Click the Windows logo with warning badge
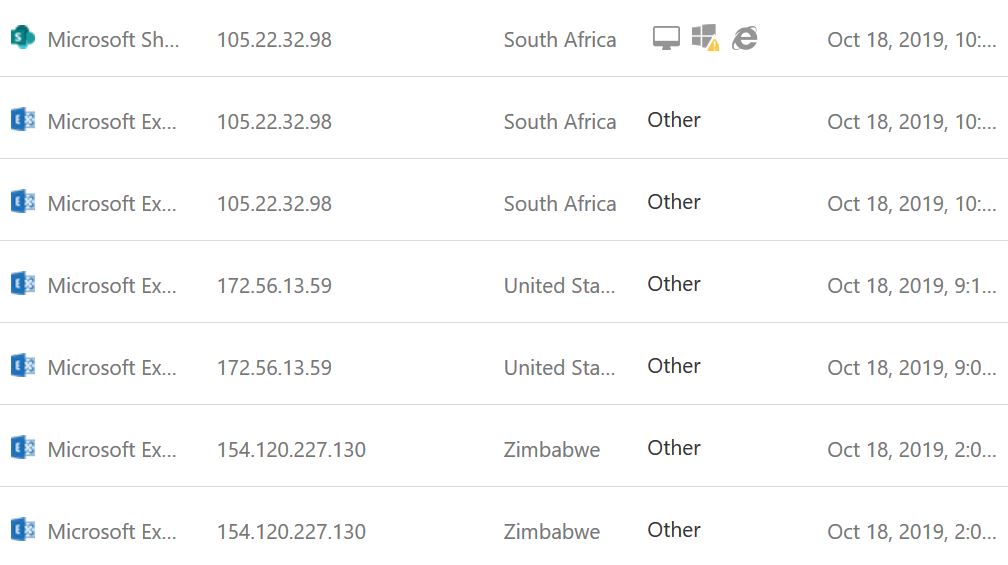This screenshot has height=565, width=1008. [x=705, y=38]
